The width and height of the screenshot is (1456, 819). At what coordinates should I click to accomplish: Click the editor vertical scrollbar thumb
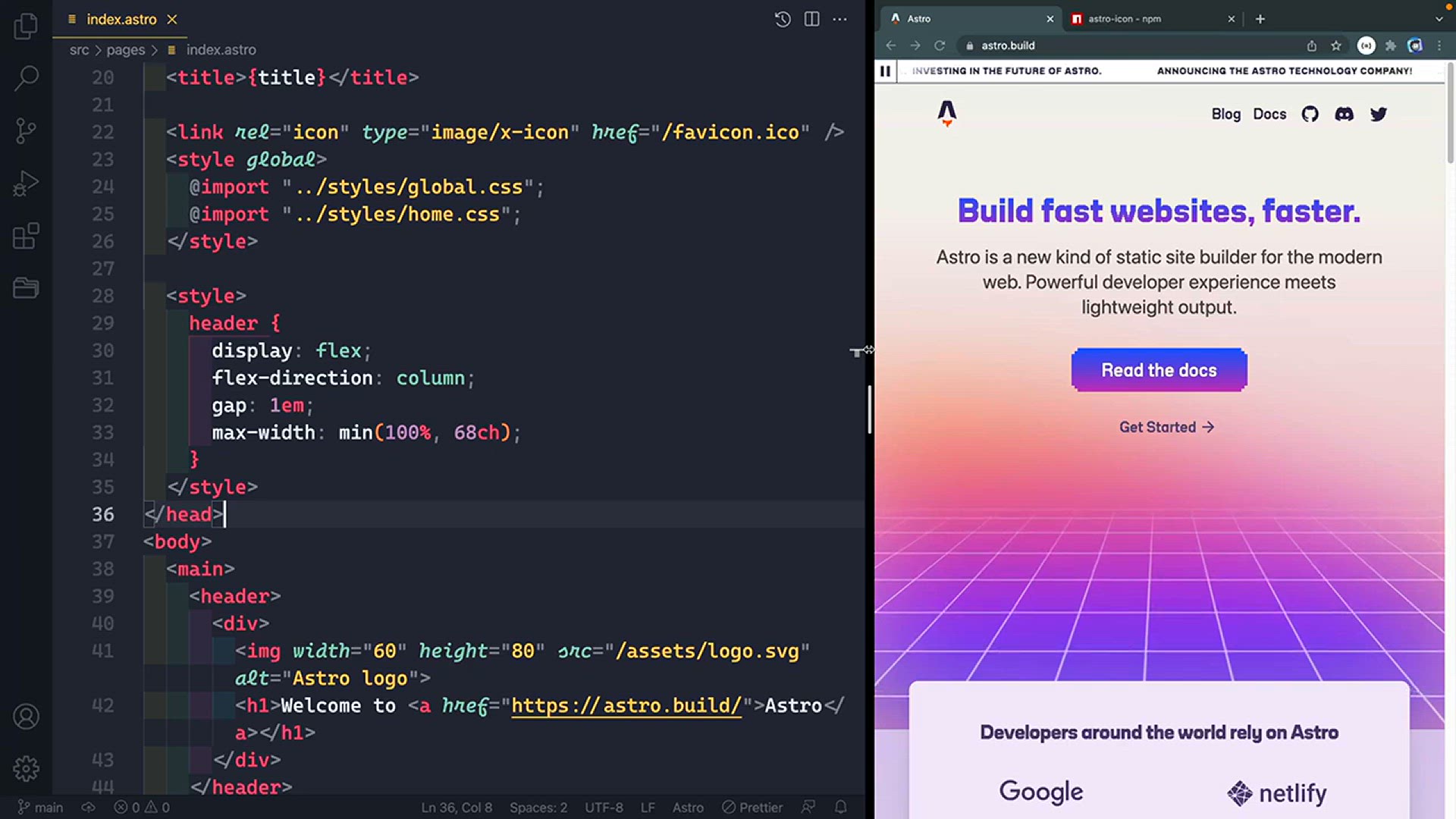click(x=870, y=409)
